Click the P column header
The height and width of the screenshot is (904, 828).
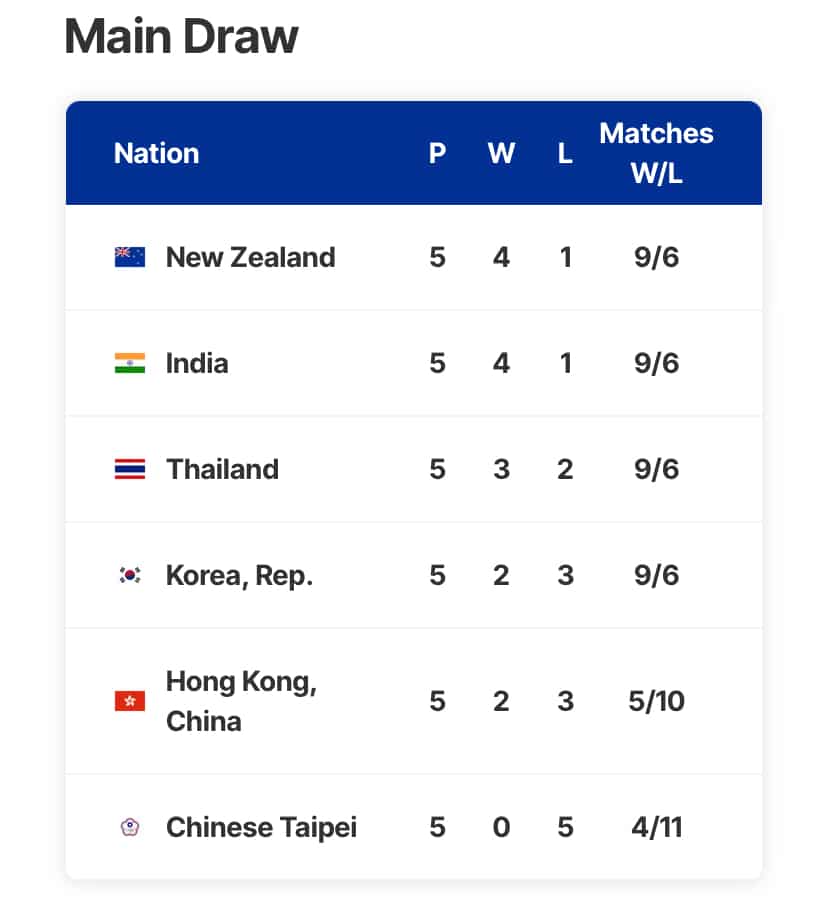pyautogui.click(x=437, y=153)
